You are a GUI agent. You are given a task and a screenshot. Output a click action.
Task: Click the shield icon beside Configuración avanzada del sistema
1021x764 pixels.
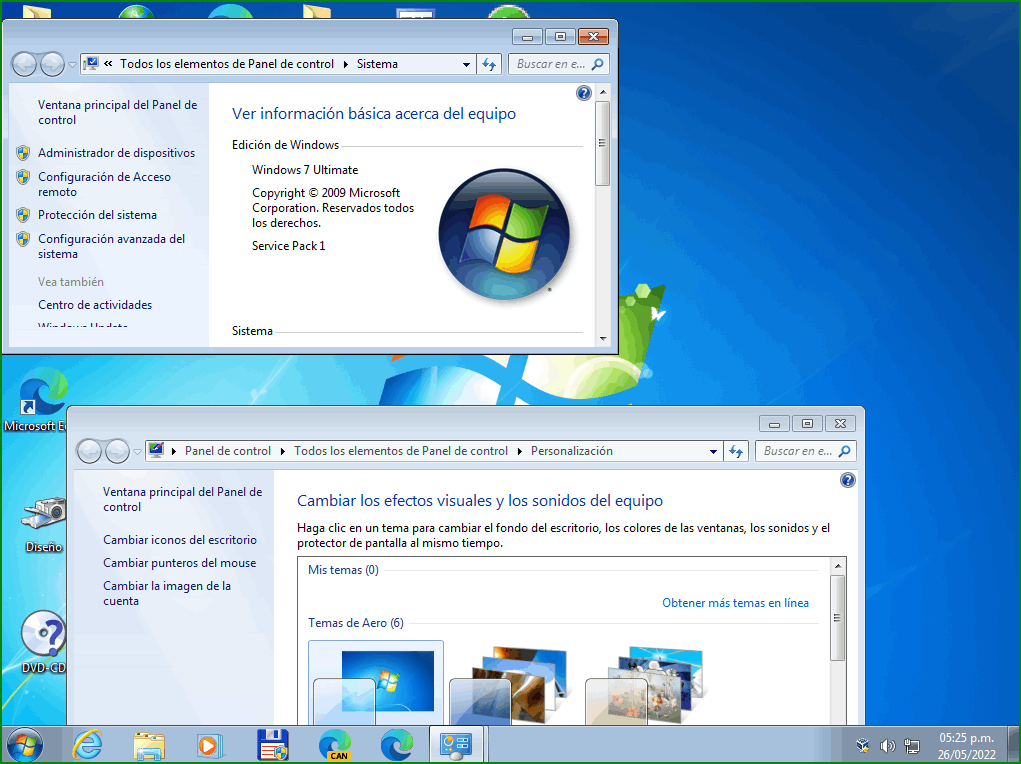click(23, 239)
